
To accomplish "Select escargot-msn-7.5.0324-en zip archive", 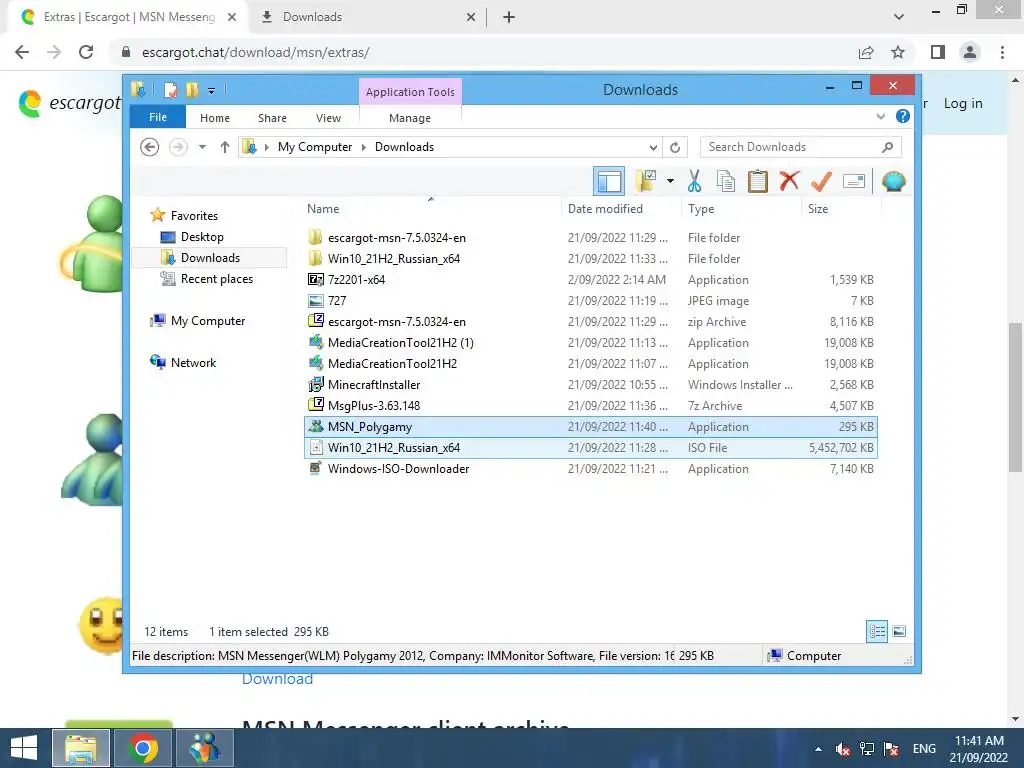I will [590, 321].
